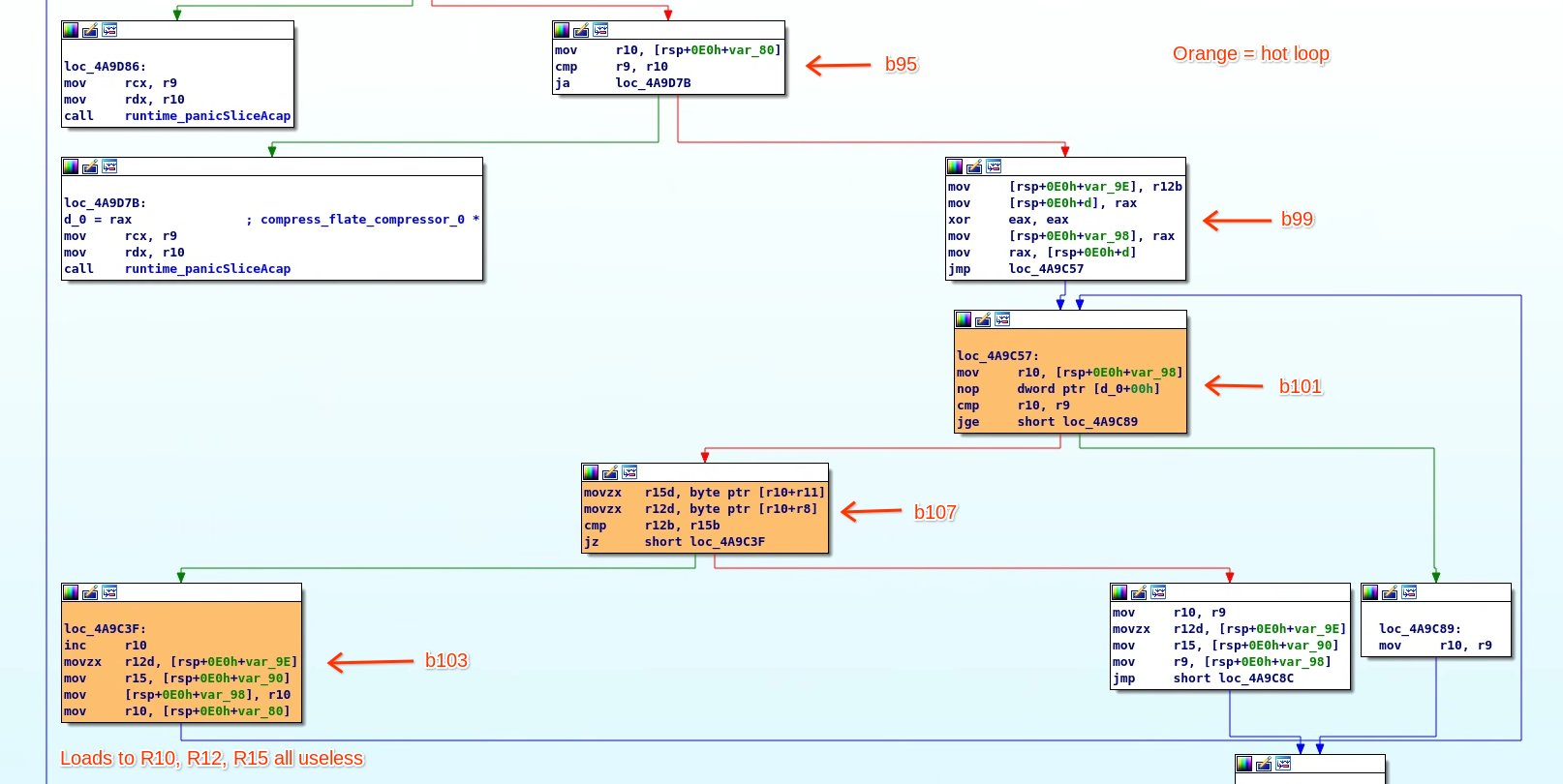1563x784 pixels.
Task: Click 'mov r9, [rsp+0E0h+var_98]' line
Action: pos(1222,662)
